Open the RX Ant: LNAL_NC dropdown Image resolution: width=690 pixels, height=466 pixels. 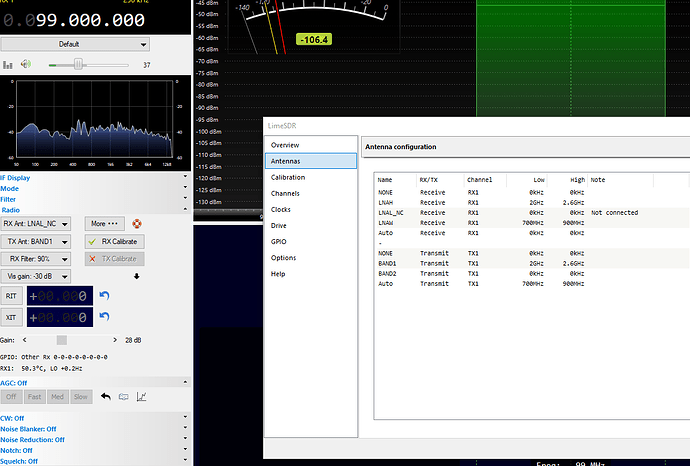pos(37,224)
